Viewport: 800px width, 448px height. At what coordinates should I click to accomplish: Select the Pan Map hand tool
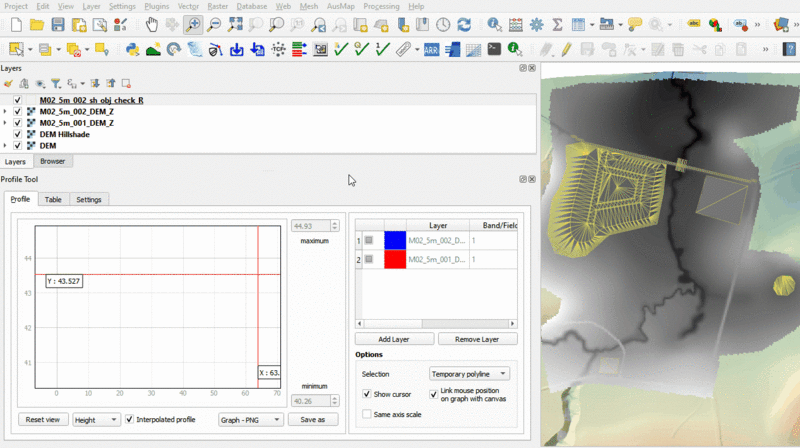click(151, 24)
